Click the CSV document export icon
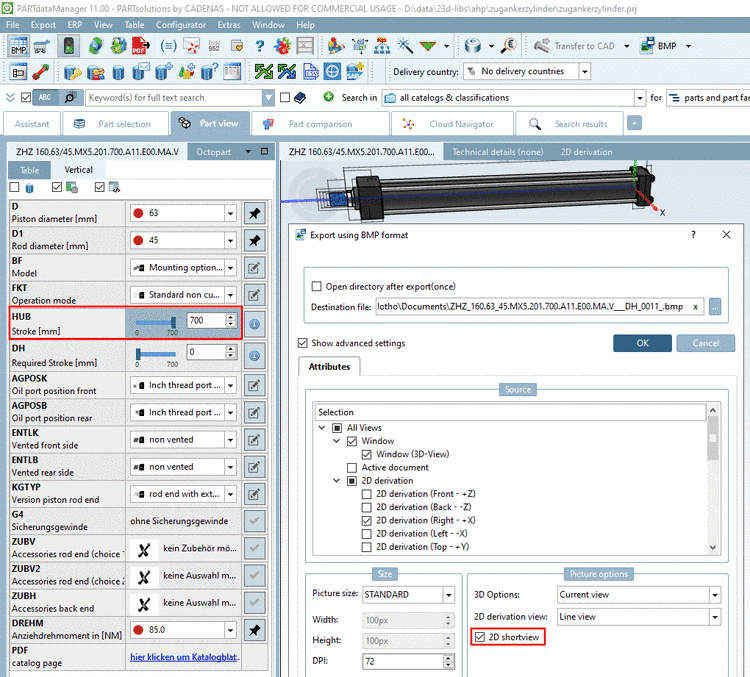This screenshot has height=677, width=750. (x=310, y=72)
